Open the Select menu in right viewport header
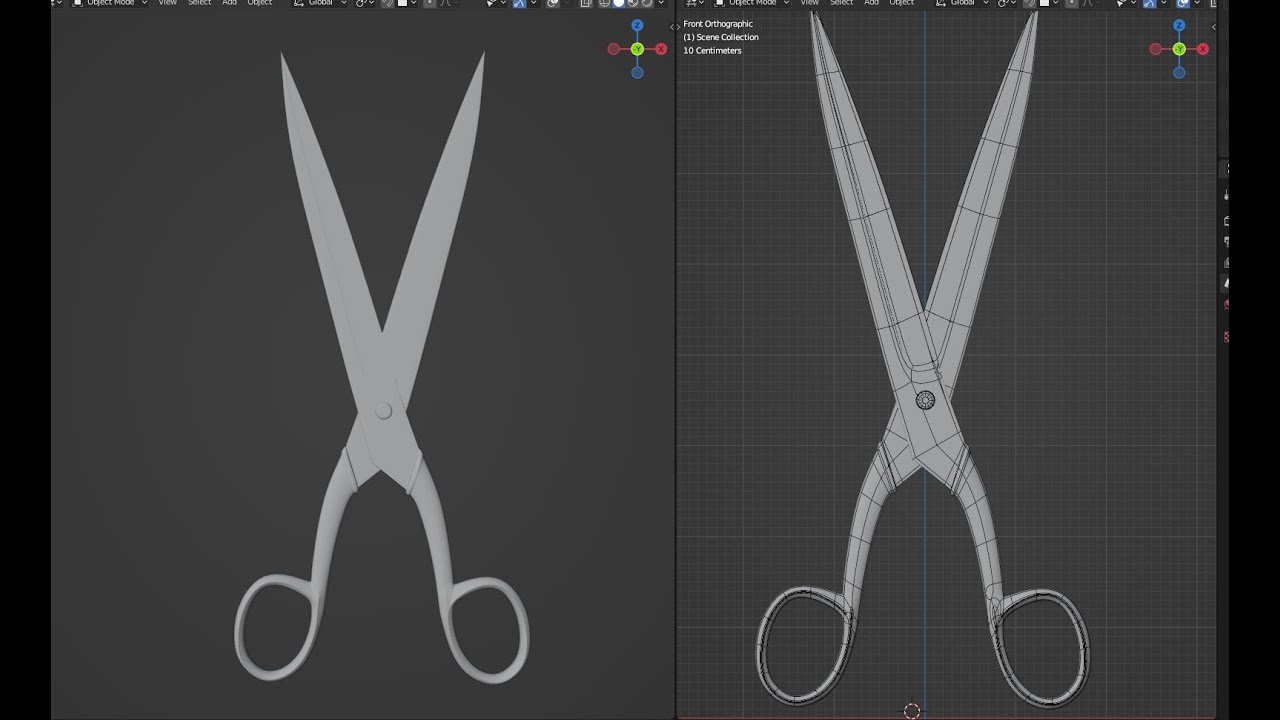This screenshot has width=1280, height=720. pyautogui.click(x=842, y=3)
